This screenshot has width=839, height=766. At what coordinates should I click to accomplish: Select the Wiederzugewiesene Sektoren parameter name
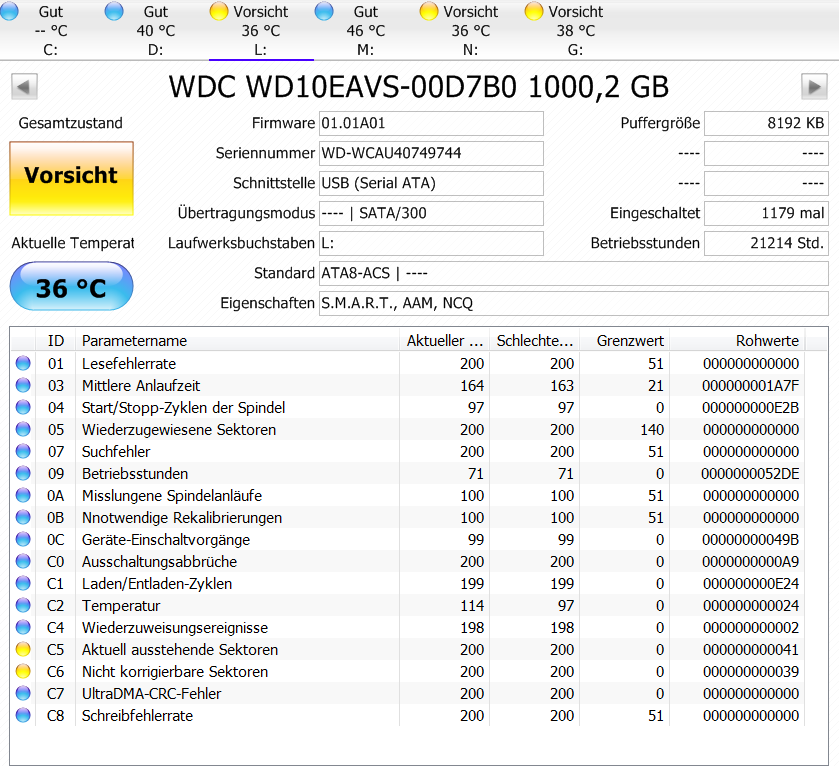179,430
